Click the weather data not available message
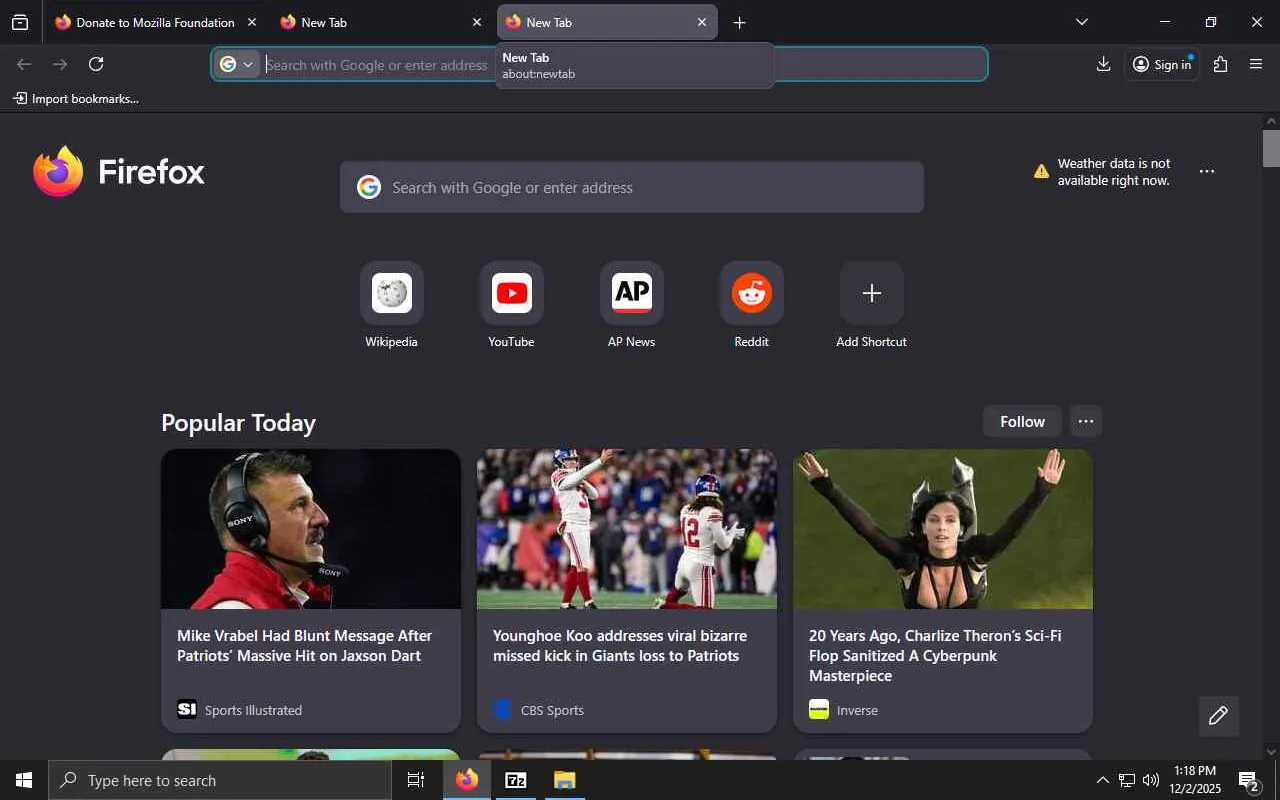This screenshot has height=800, width=1280. point(1114,172)
